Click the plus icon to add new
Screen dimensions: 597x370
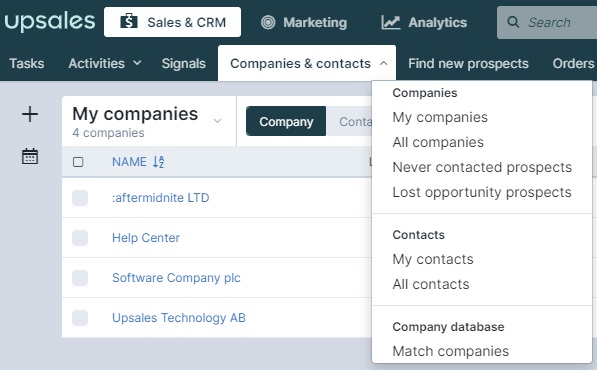pyautogui.click(x=30, y=114)
